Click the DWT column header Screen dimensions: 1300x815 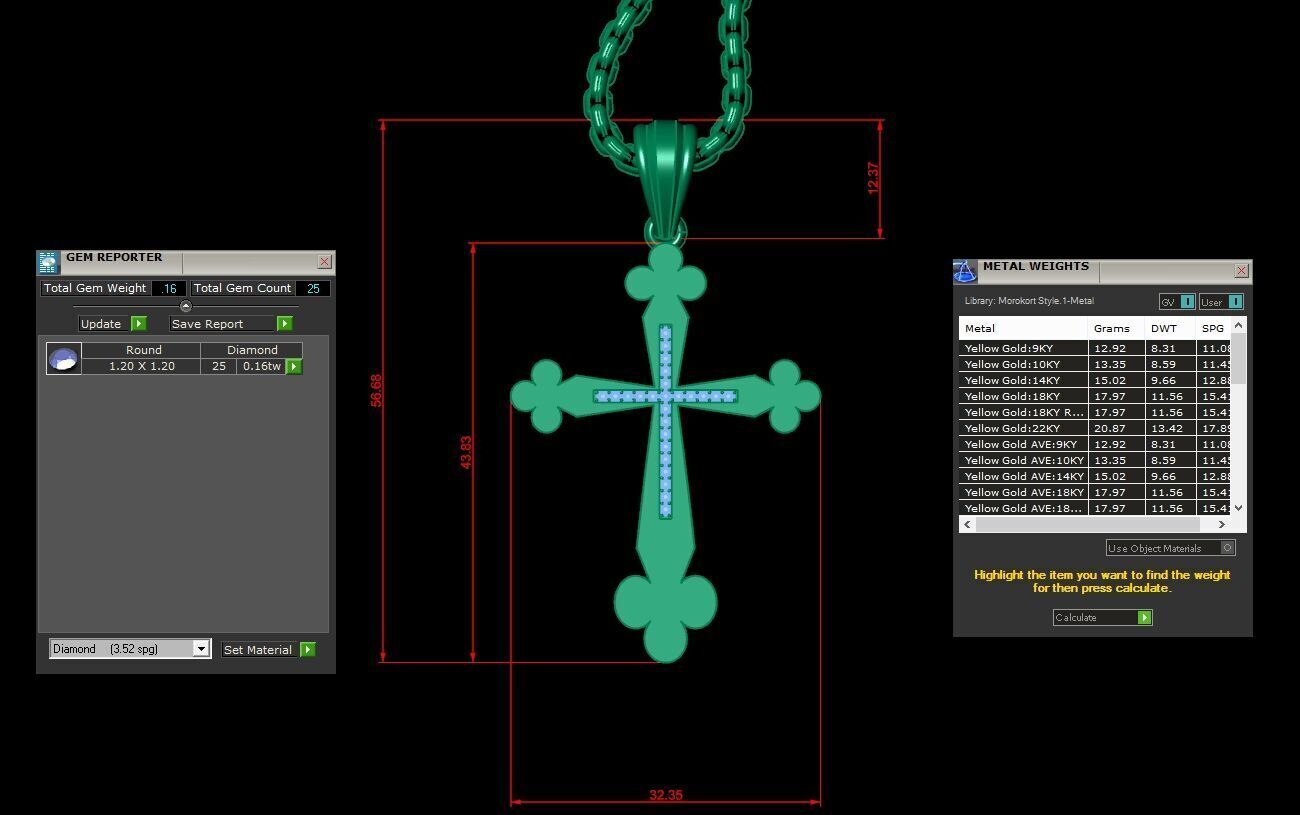coord(1170,328)
